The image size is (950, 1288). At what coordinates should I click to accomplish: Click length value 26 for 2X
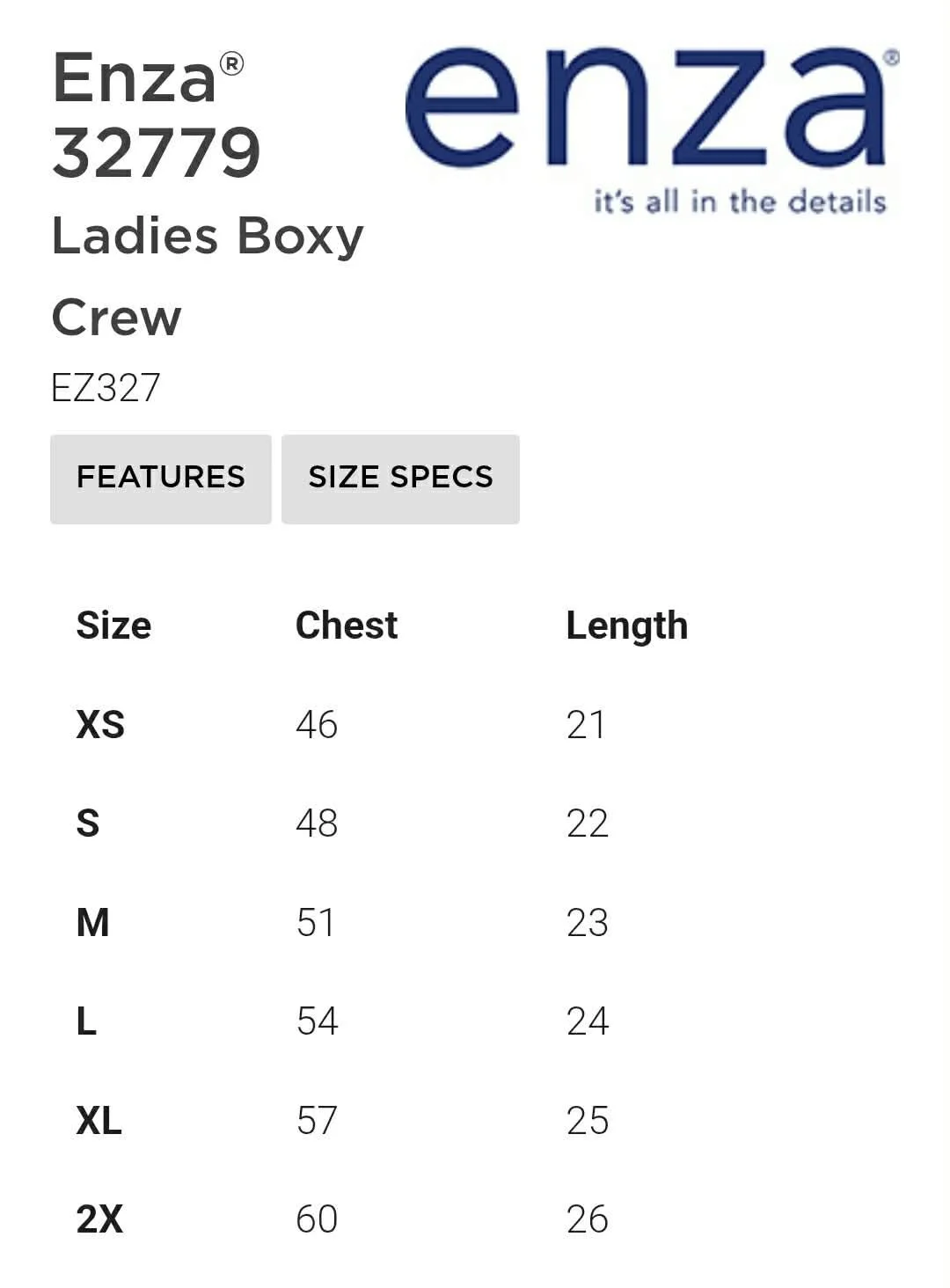click(588, 1219)
